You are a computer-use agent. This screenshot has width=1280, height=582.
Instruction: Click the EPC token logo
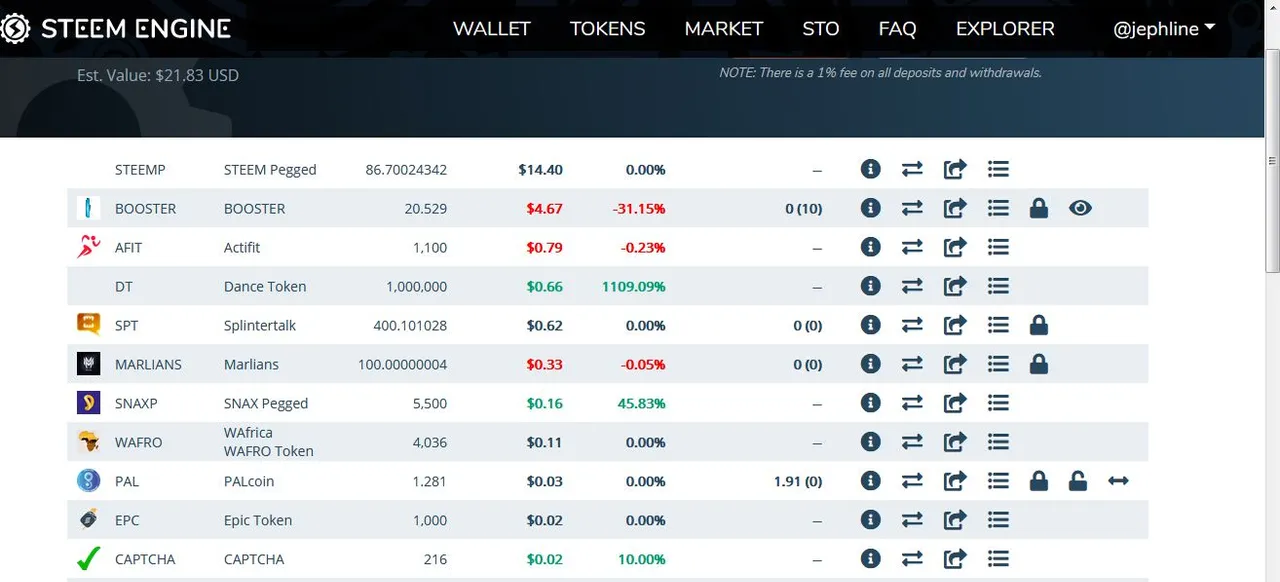tap(88, 520)
